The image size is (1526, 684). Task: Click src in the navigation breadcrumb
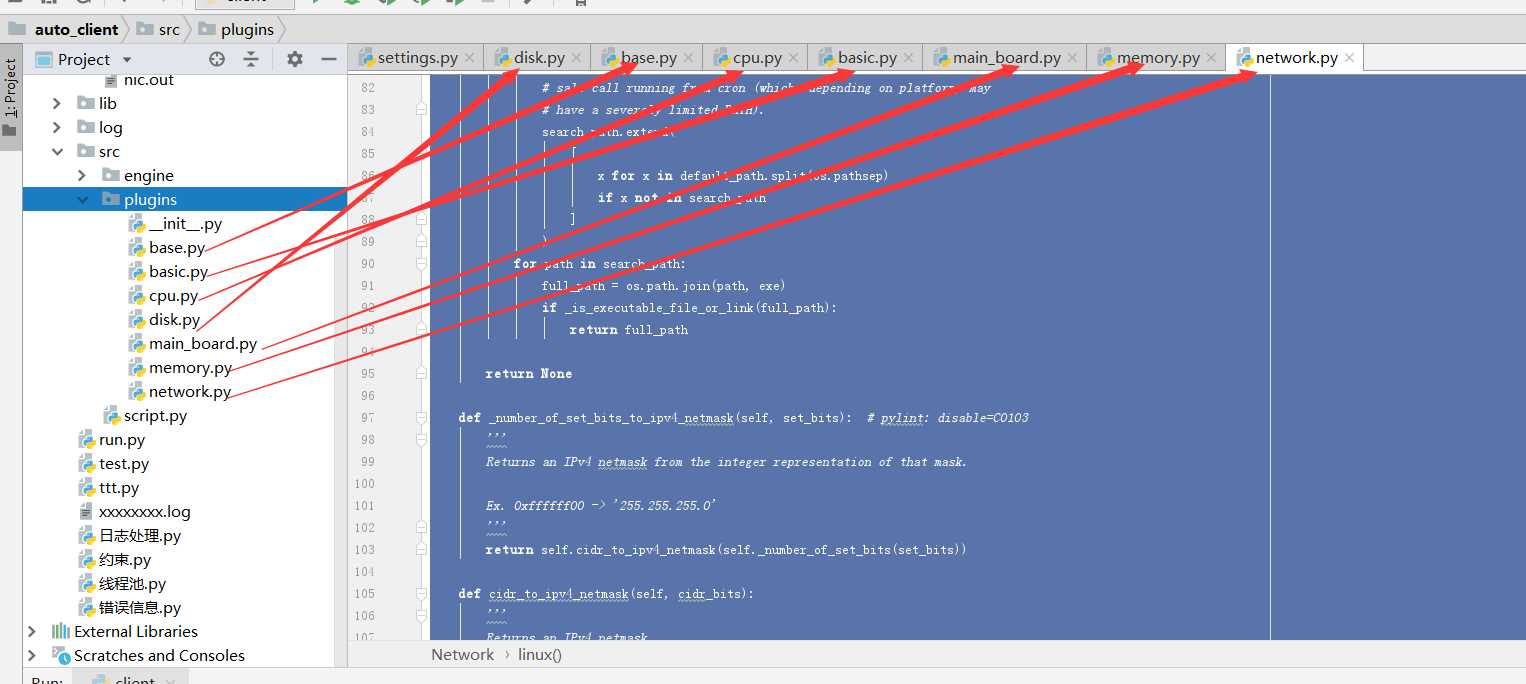169,29
